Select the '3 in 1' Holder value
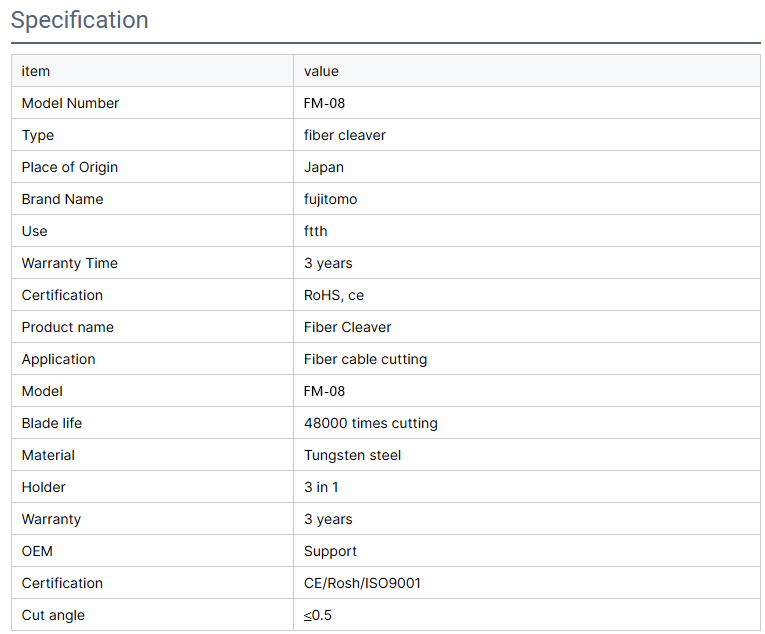 (x=321, y=487)
